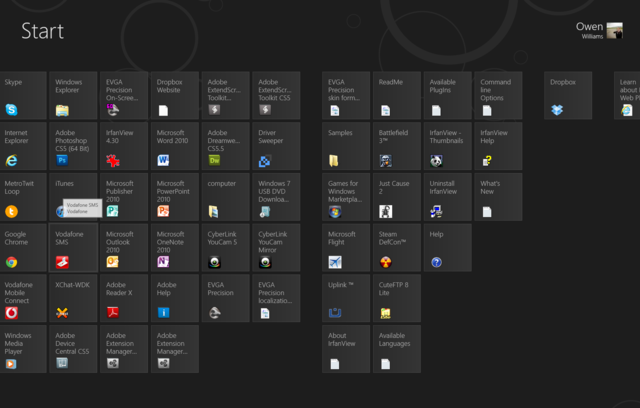Open Learn about Web tile
This screenshot has height=408, width=640.
pyautogui.click(x=627, y=95)
